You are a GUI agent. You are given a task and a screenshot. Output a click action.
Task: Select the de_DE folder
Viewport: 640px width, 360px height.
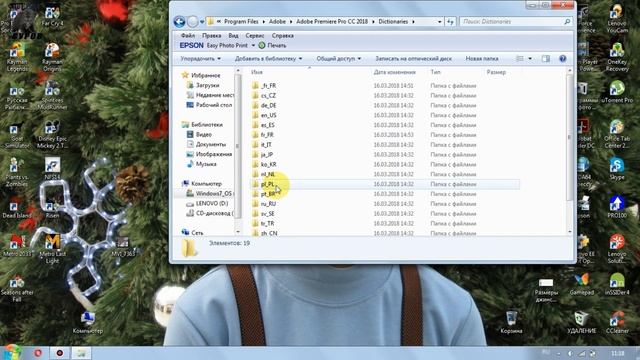click(268, 105)
